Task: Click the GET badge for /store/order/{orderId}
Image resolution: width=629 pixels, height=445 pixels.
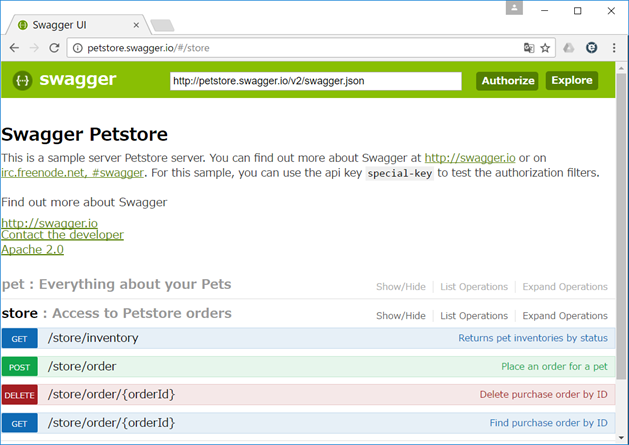Action: pyautogui.click(x=20, y=423)
